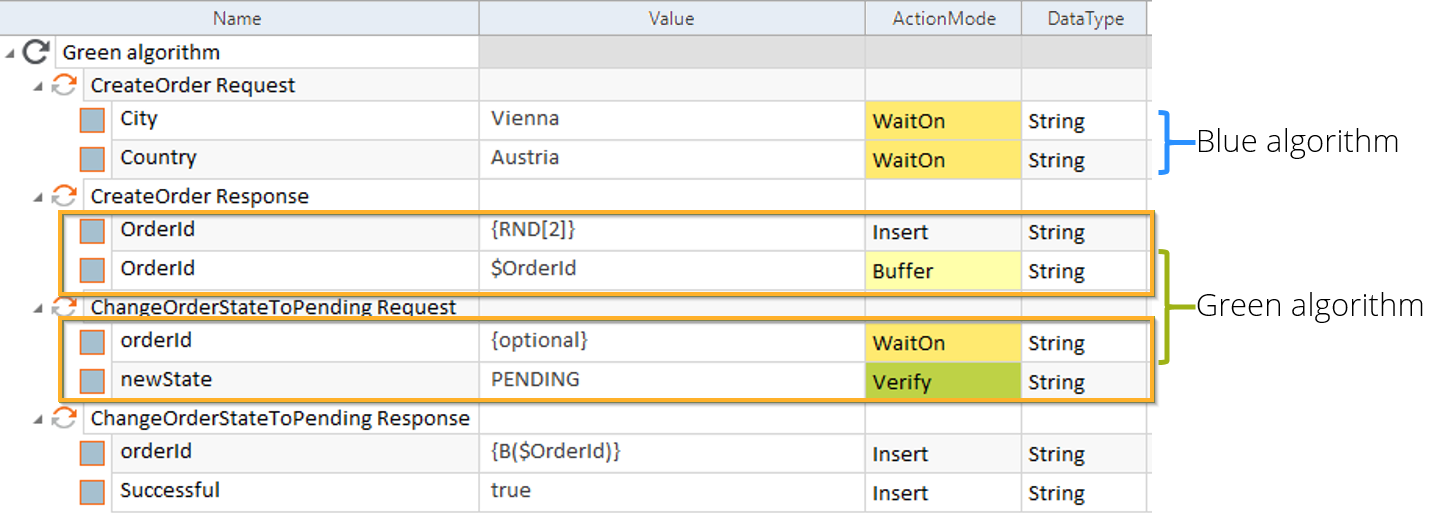Click the Value column header
1448x519 pixels.
click(x=671, y=18)
